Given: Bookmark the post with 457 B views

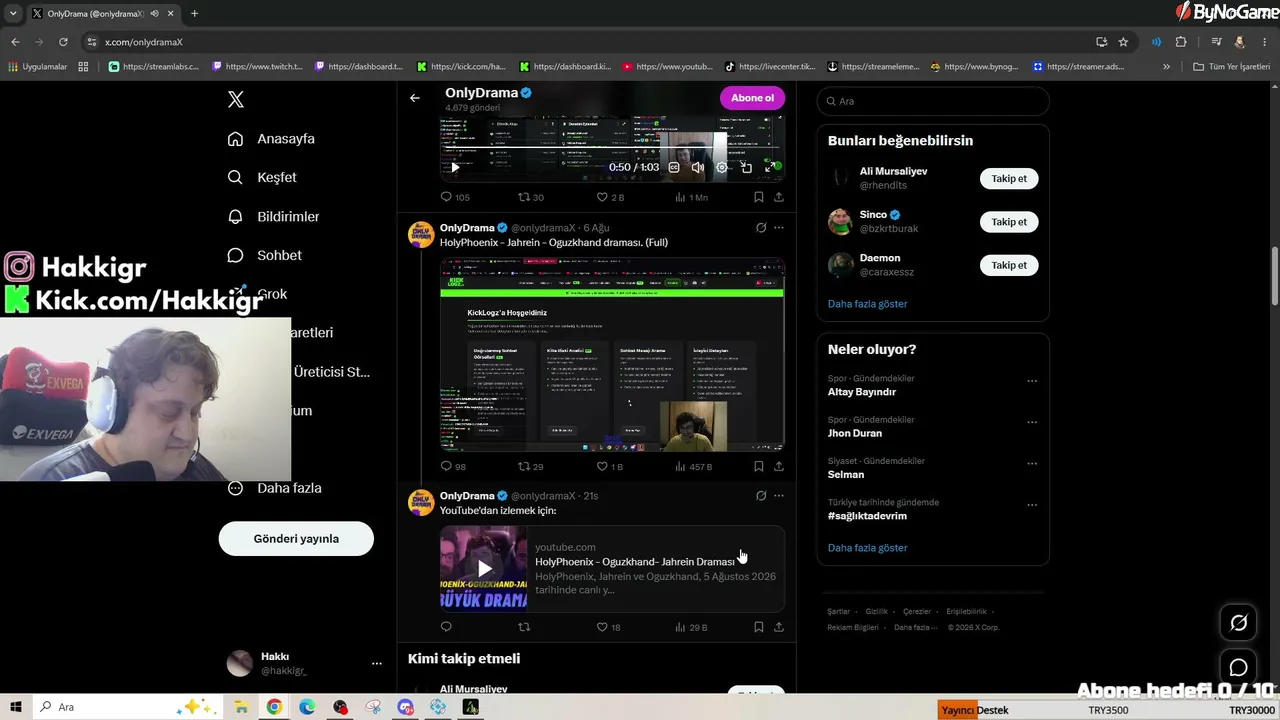Looking at the screenshot, I should pos(759,466).
